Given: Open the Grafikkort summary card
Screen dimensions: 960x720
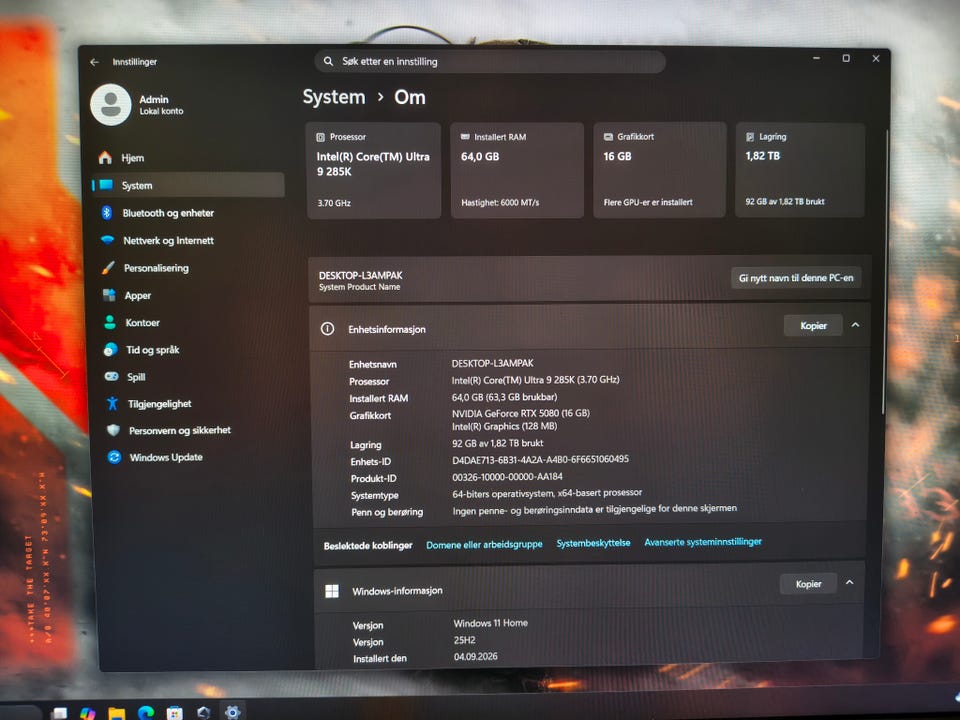Looking at the screenshot, I should click(659, 170).
